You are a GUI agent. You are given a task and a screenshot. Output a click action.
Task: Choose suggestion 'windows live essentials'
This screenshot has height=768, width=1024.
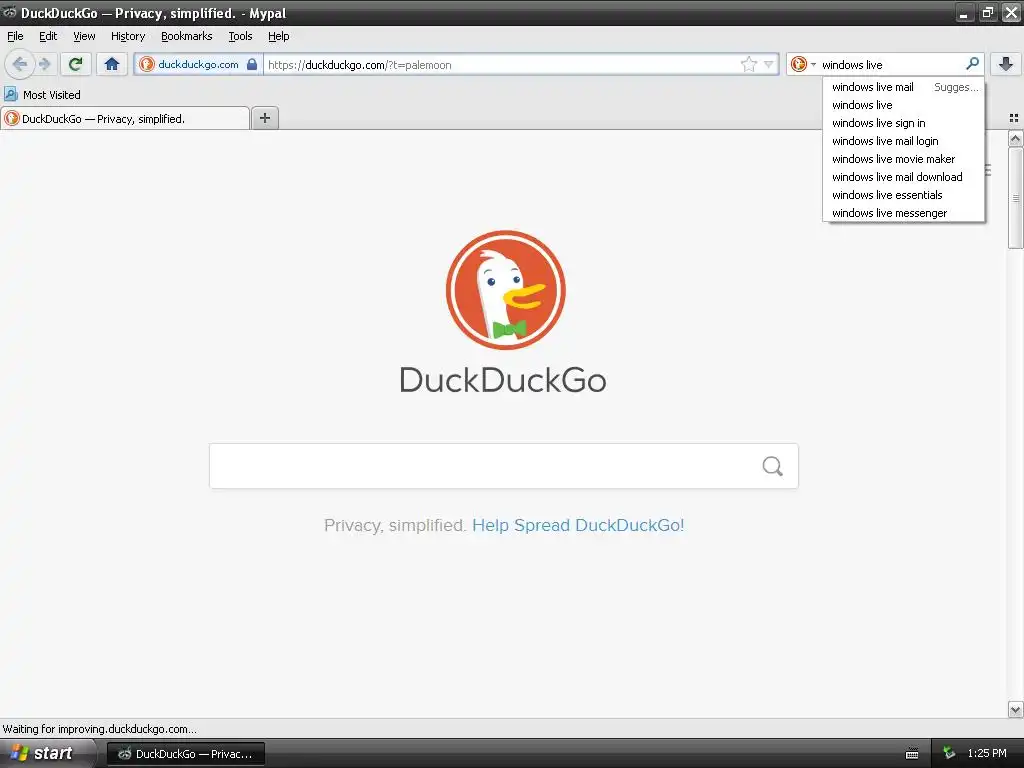point(904,195)
